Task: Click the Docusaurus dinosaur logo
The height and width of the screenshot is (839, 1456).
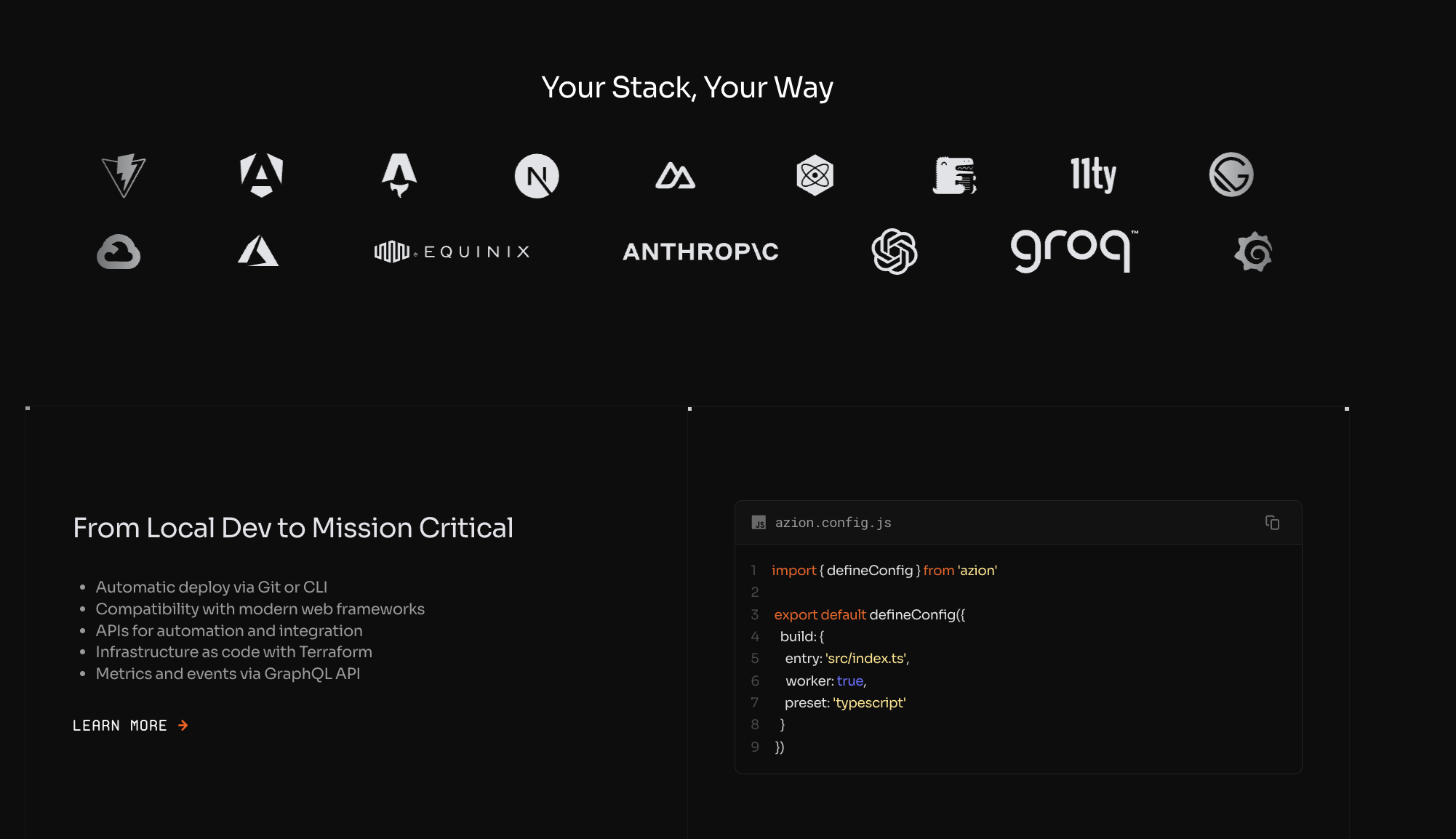Action: [954, 175]
